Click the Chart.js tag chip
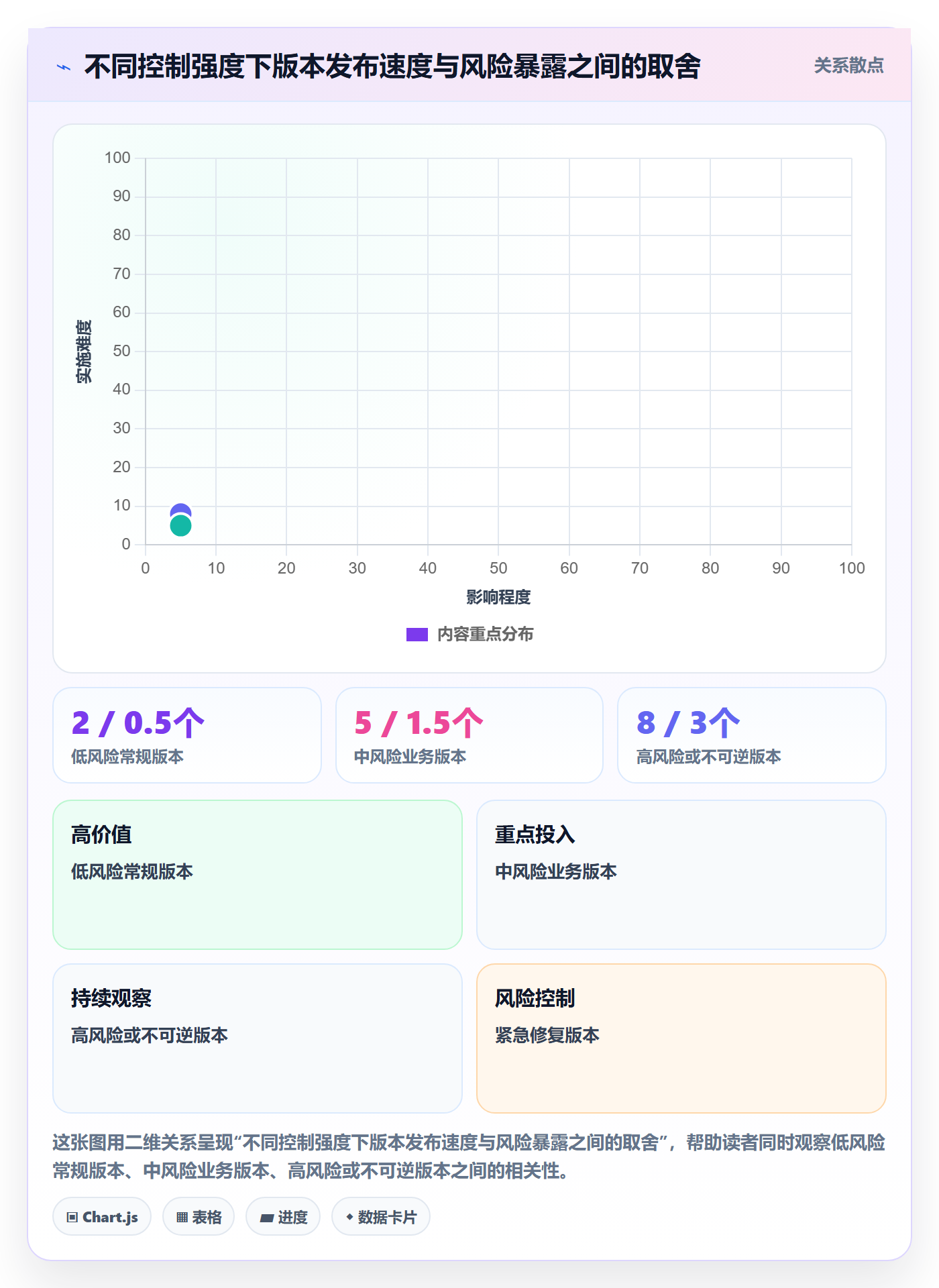 (102, 1217)
